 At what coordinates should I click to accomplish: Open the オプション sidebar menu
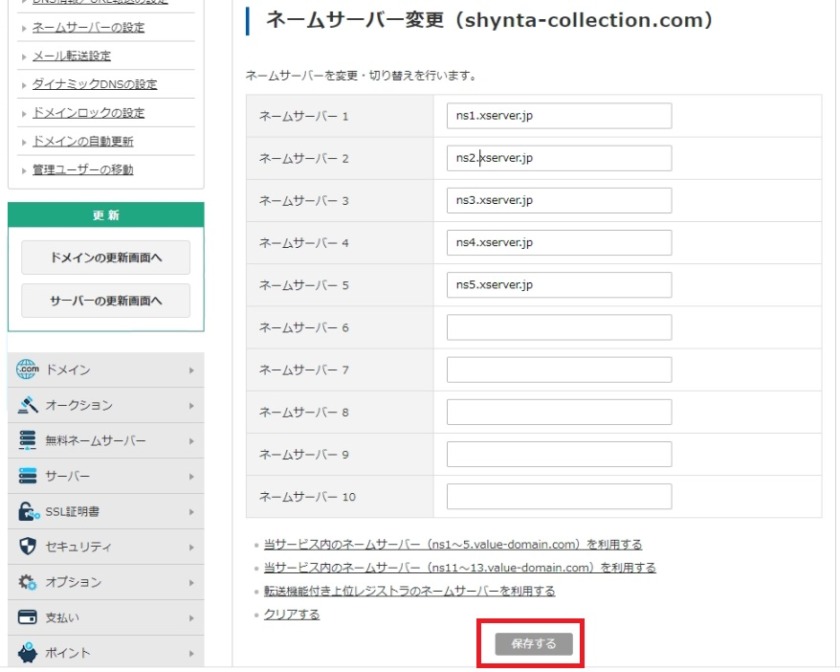tap(106, 582)
